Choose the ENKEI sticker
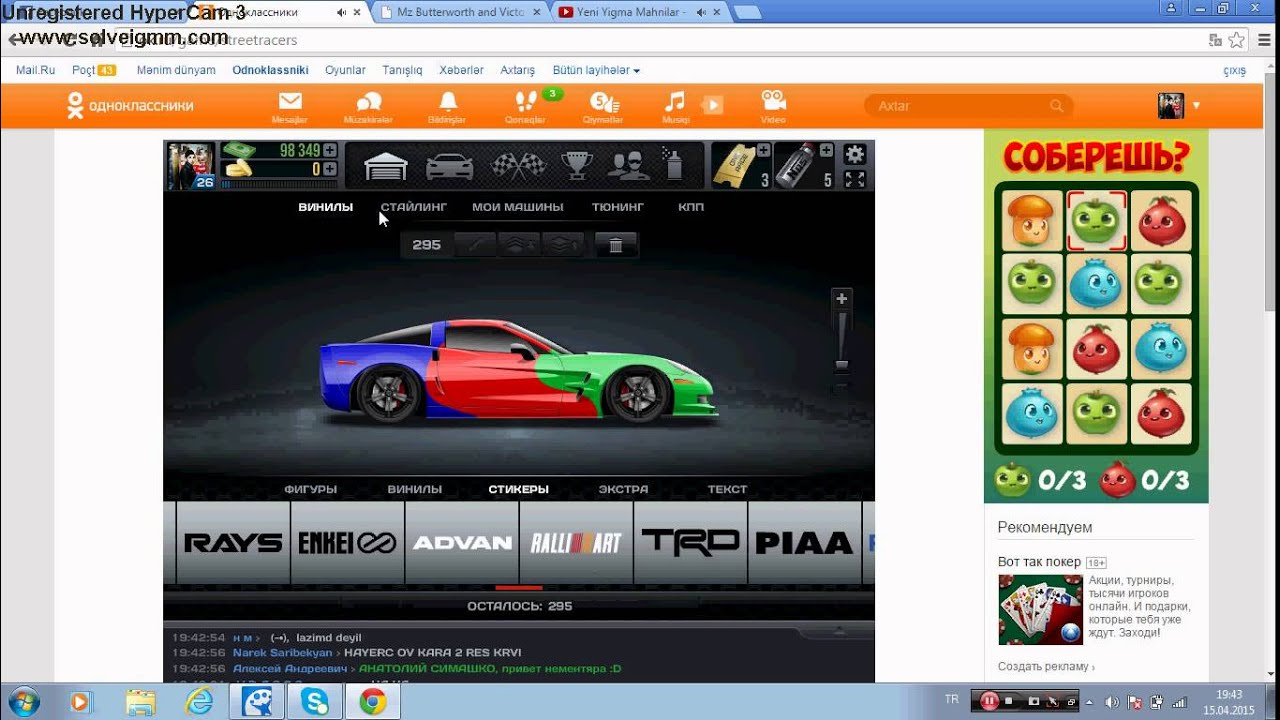The width and height of the screenshot is (1280, 720). tap(347, 543)
